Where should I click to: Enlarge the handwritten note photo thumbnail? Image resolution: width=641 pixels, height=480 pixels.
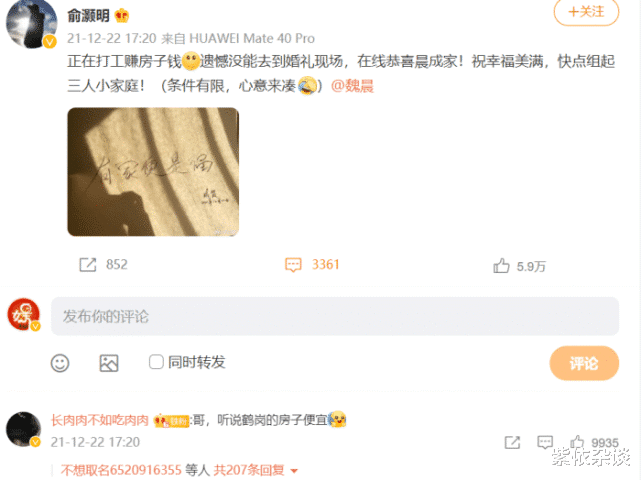[x=153, y=172]
